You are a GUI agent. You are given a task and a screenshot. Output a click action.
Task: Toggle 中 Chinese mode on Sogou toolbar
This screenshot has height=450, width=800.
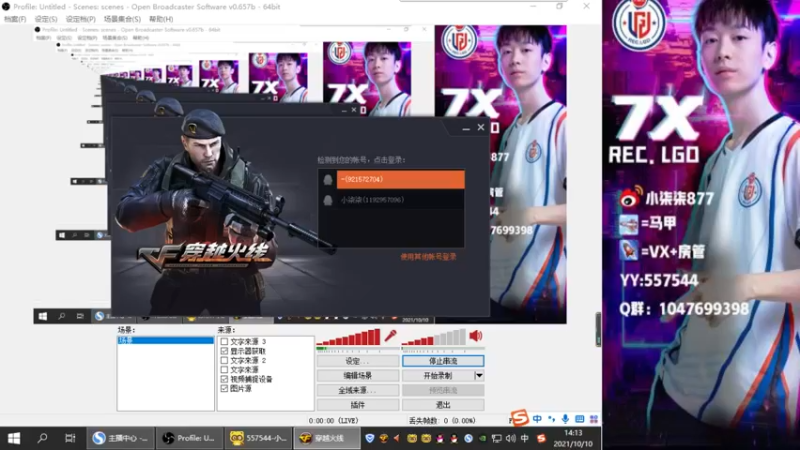(x=537, y=419)
